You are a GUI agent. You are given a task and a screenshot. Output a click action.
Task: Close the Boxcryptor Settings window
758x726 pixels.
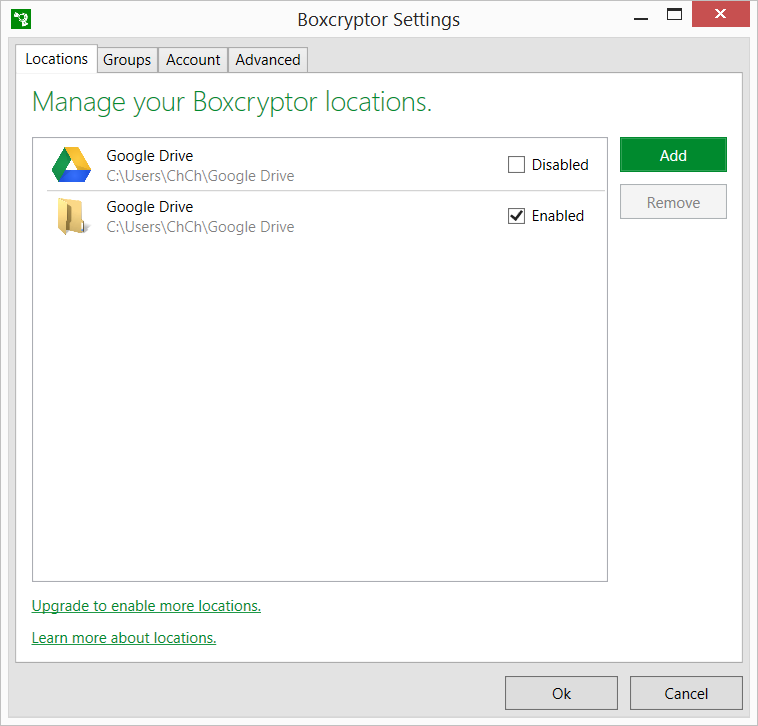[x=720, y=14]
